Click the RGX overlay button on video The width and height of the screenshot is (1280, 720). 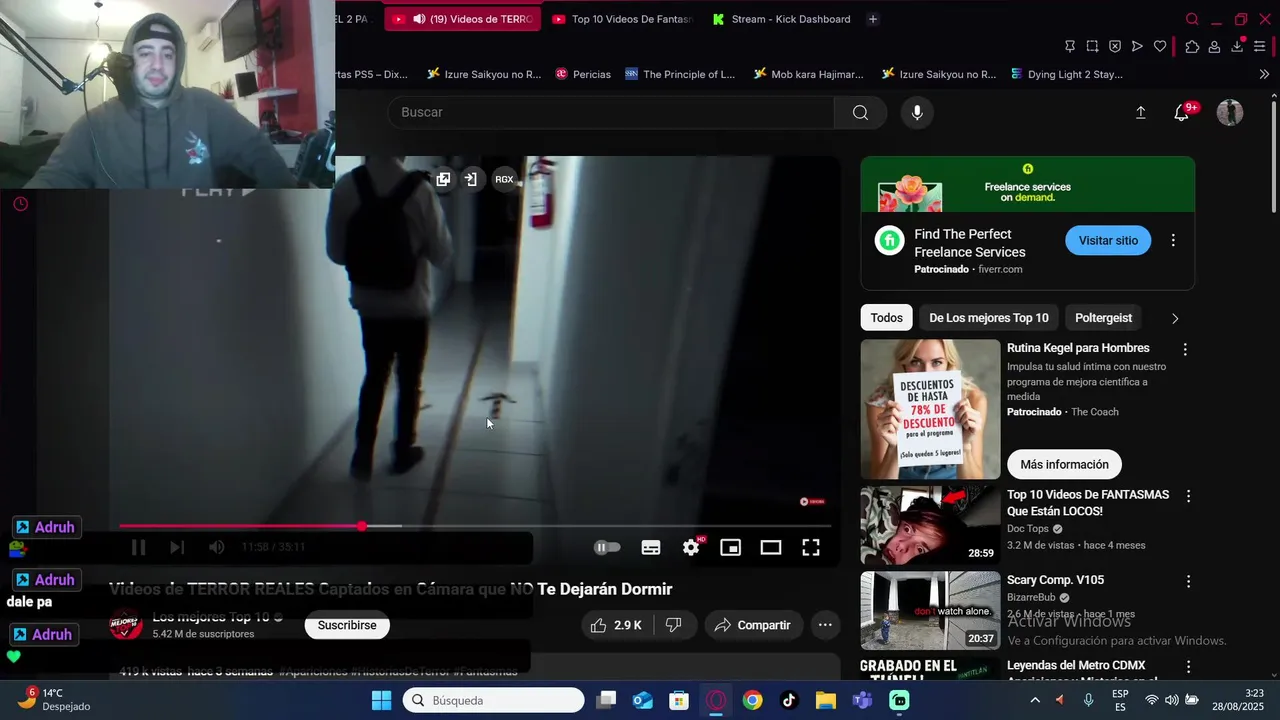pos(504,179)
